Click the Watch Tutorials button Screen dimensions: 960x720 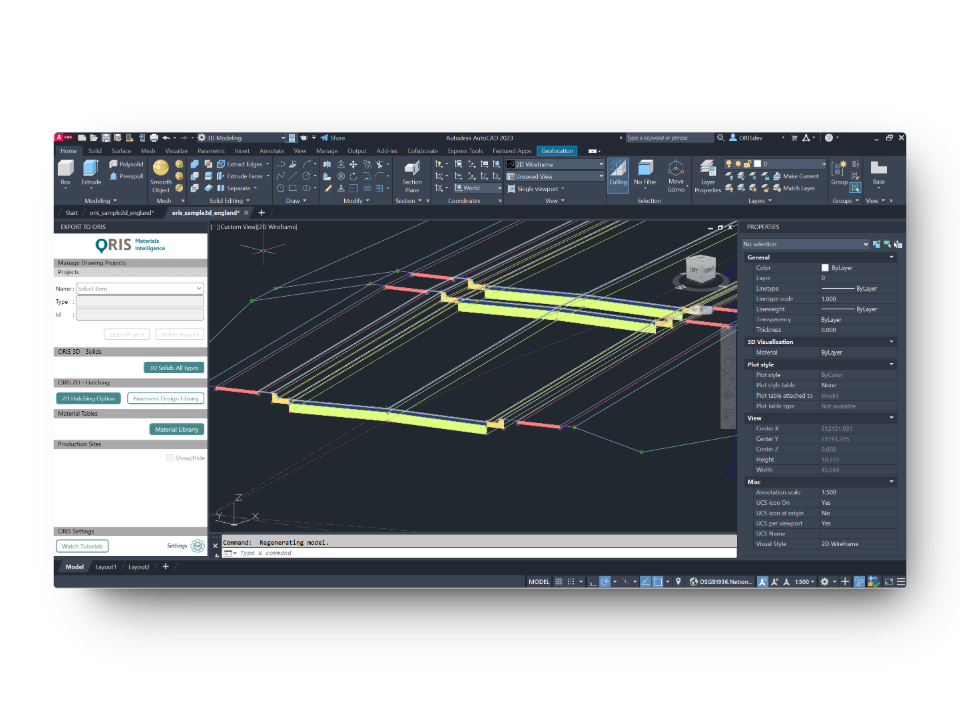point(82,546)
